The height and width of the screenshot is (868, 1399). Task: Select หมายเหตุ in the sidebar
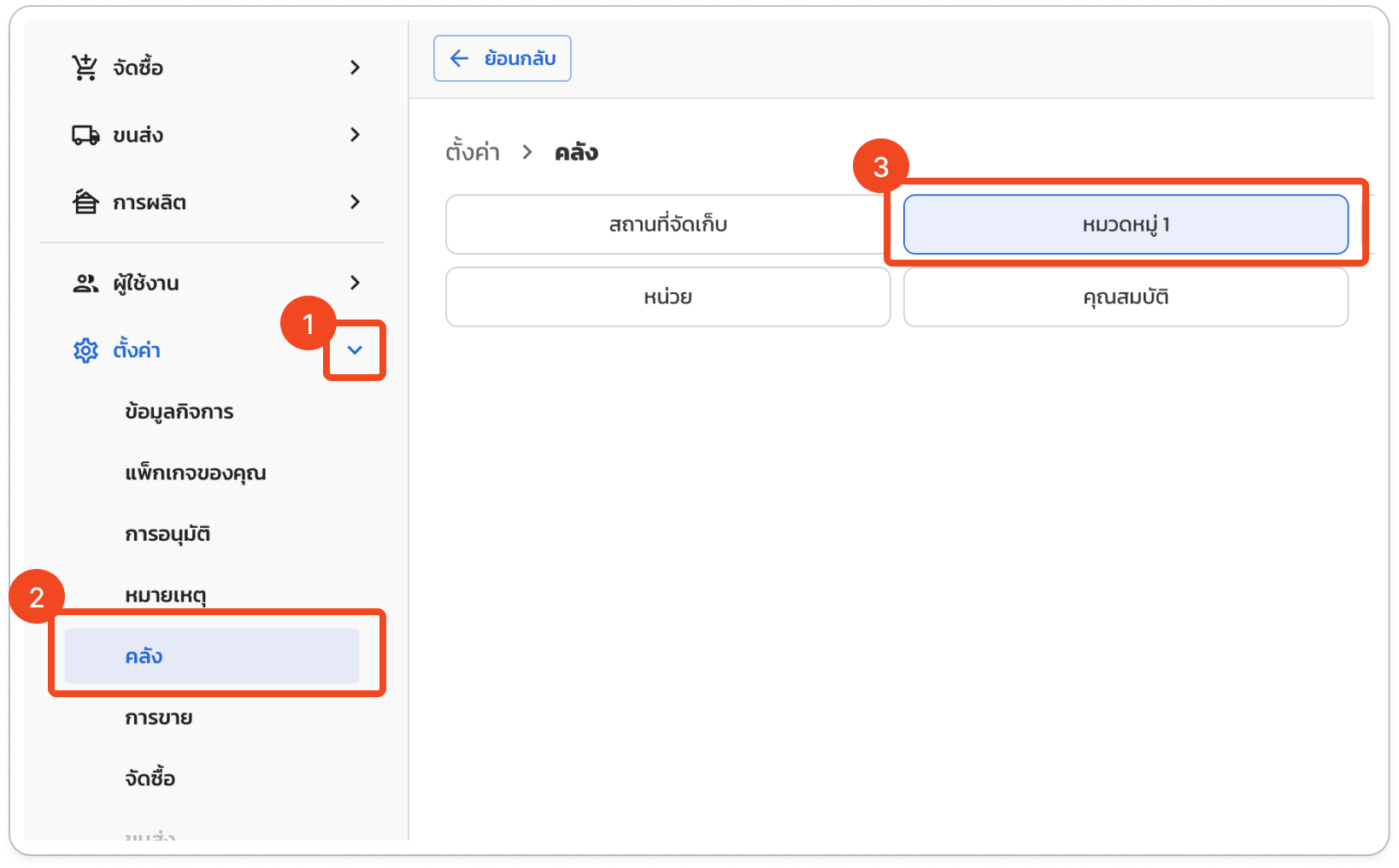tap(166, 595)
